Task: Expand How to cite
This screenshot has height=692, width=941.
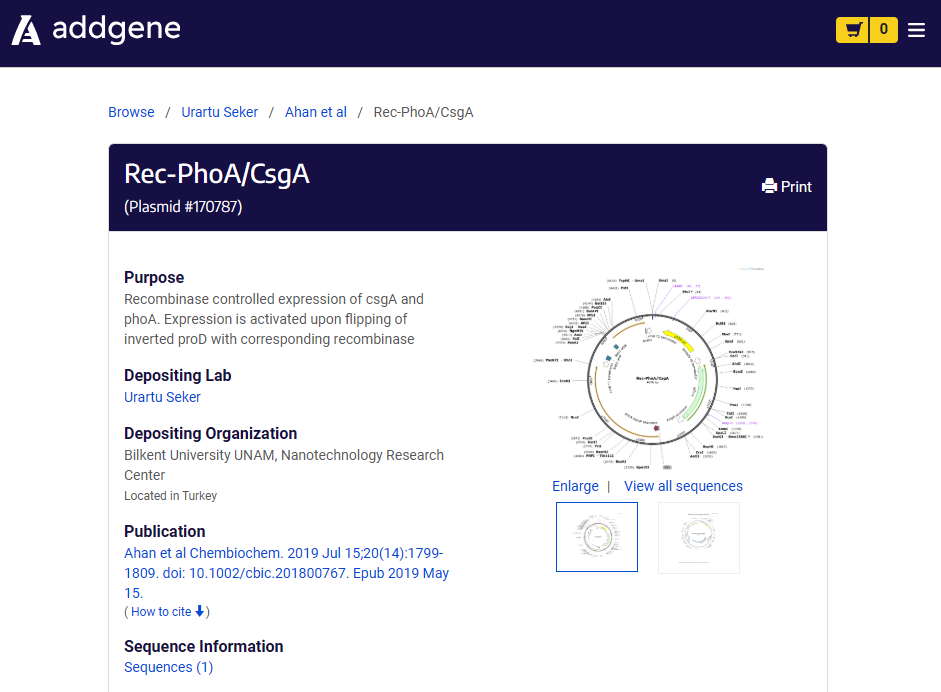Action: click(x=167, y=612)
